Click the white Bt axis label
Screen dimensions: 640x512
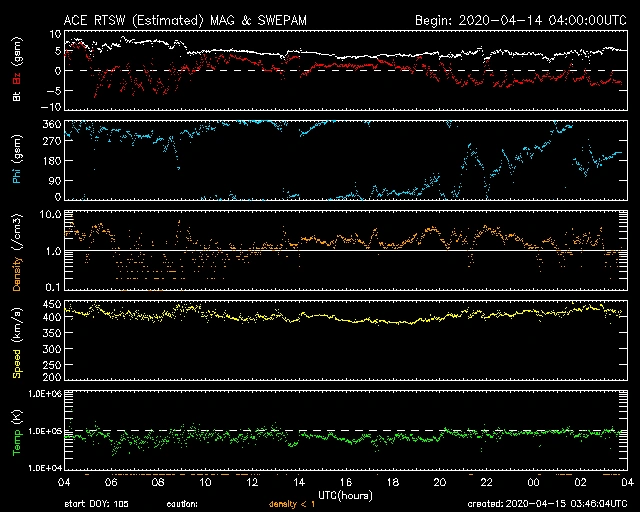[x=17, y=95]
